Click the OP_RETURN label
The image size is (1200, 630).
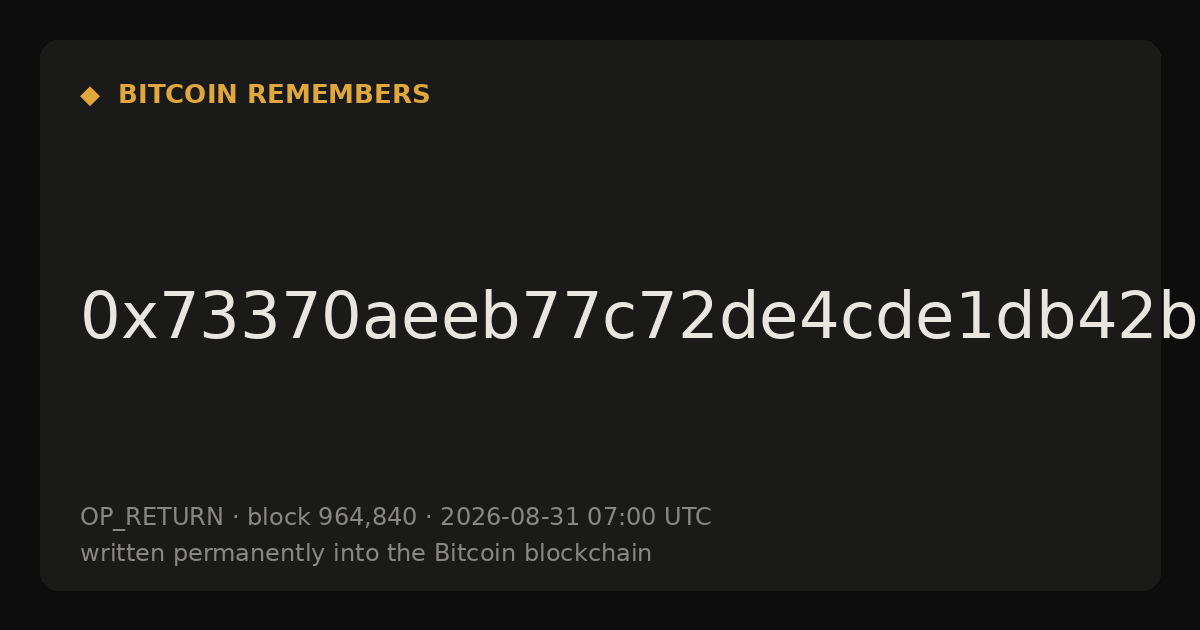point(152,517)
